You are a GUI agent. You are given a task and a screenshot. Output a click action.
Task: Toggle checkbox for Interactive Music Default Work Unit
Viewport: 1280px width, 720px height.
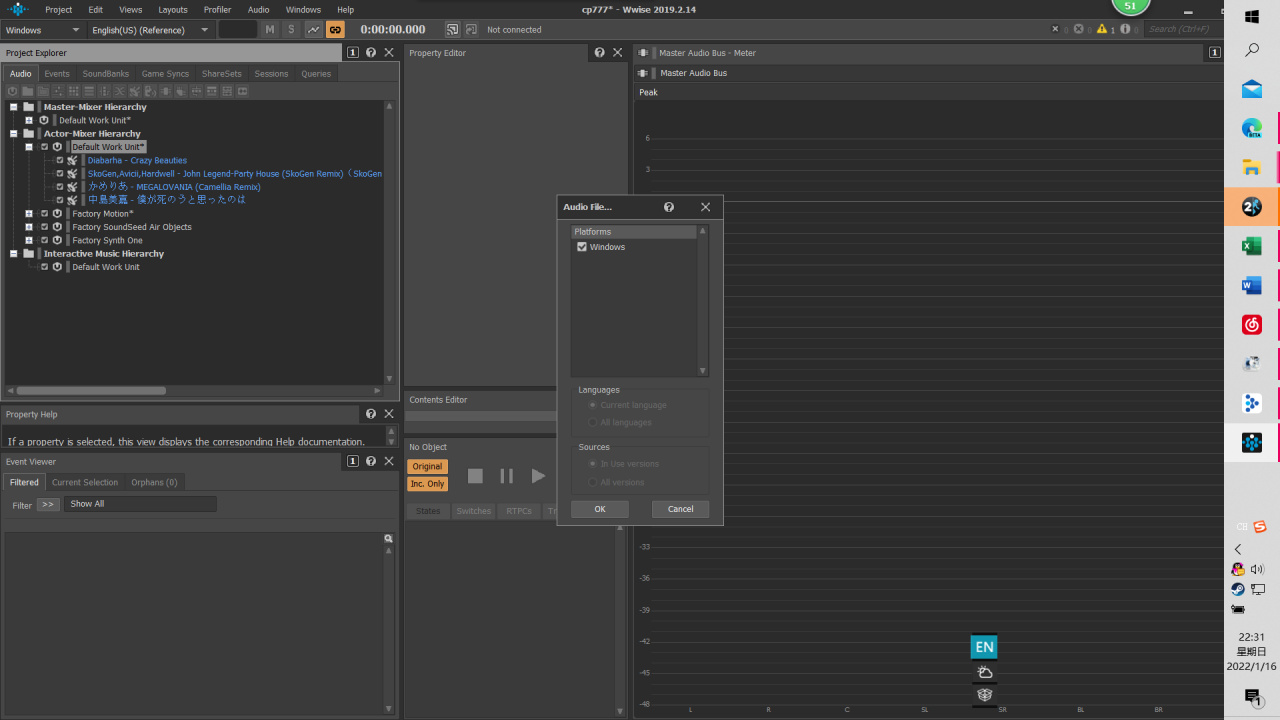click(44, 267)
